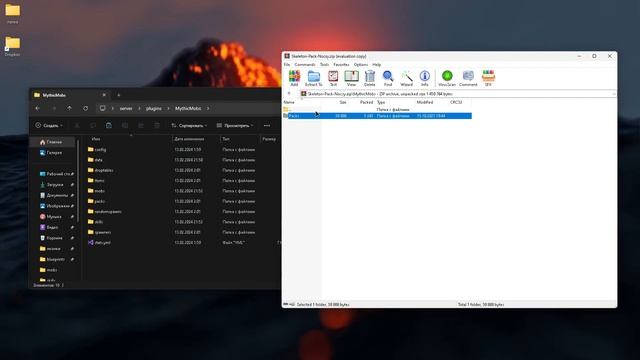Image resolution: width=640 pixels, height=360 pixels.
Task: Click 'plugins' in Explorer breadcrumb
Action: (153, 109)
